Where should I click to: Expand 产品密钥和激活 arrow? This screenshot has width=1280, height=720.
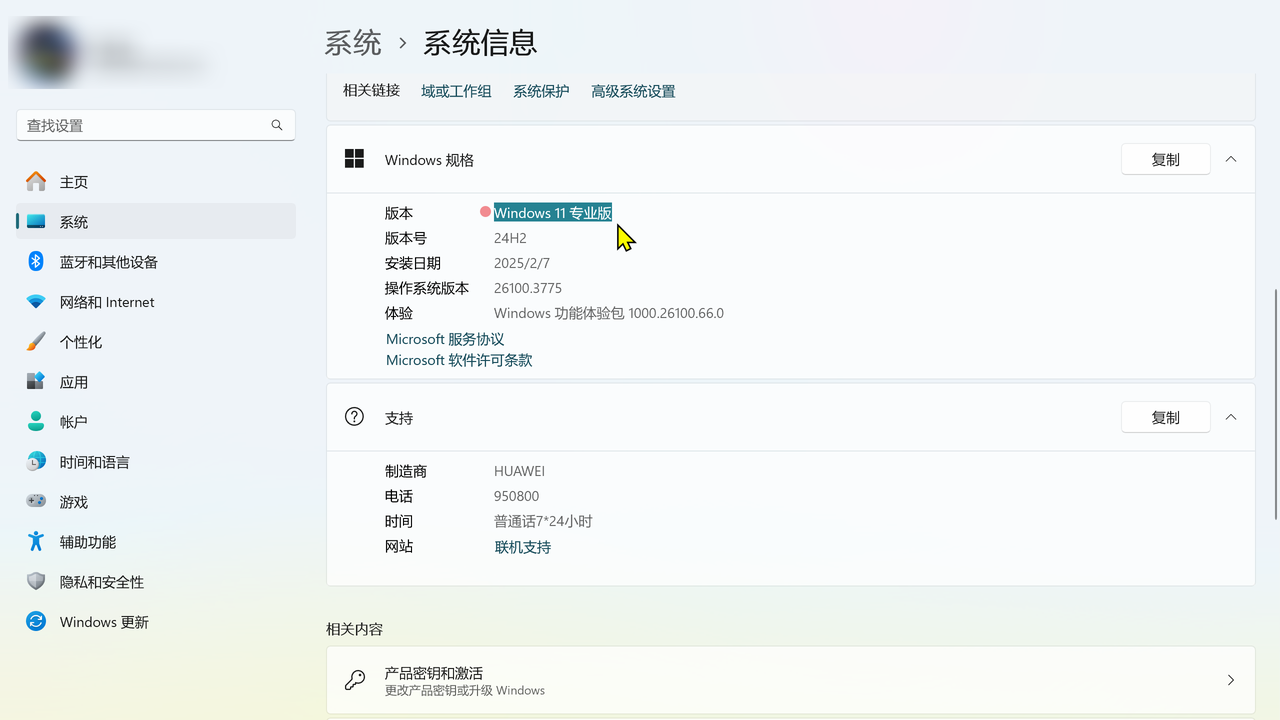tap(1231, 680)
